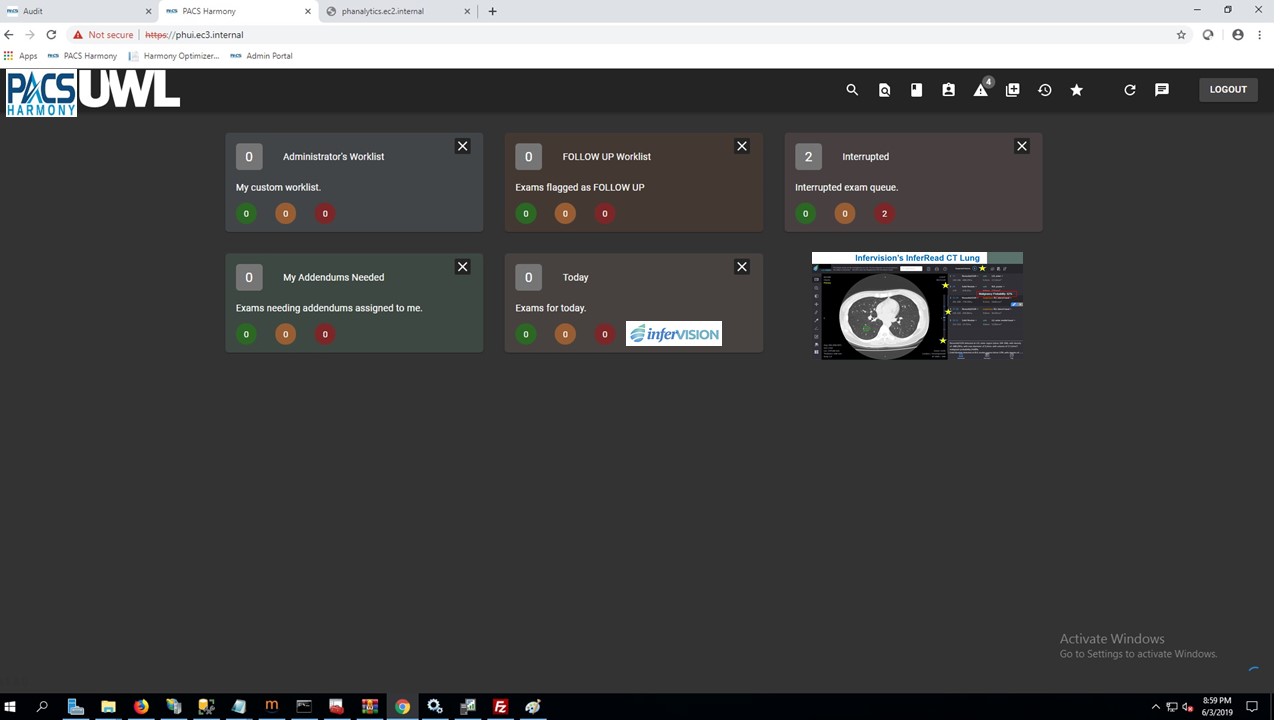
Task: Open the Infervision InferRead CT Lung thumbnail
Action: click(x=917, y=306)
